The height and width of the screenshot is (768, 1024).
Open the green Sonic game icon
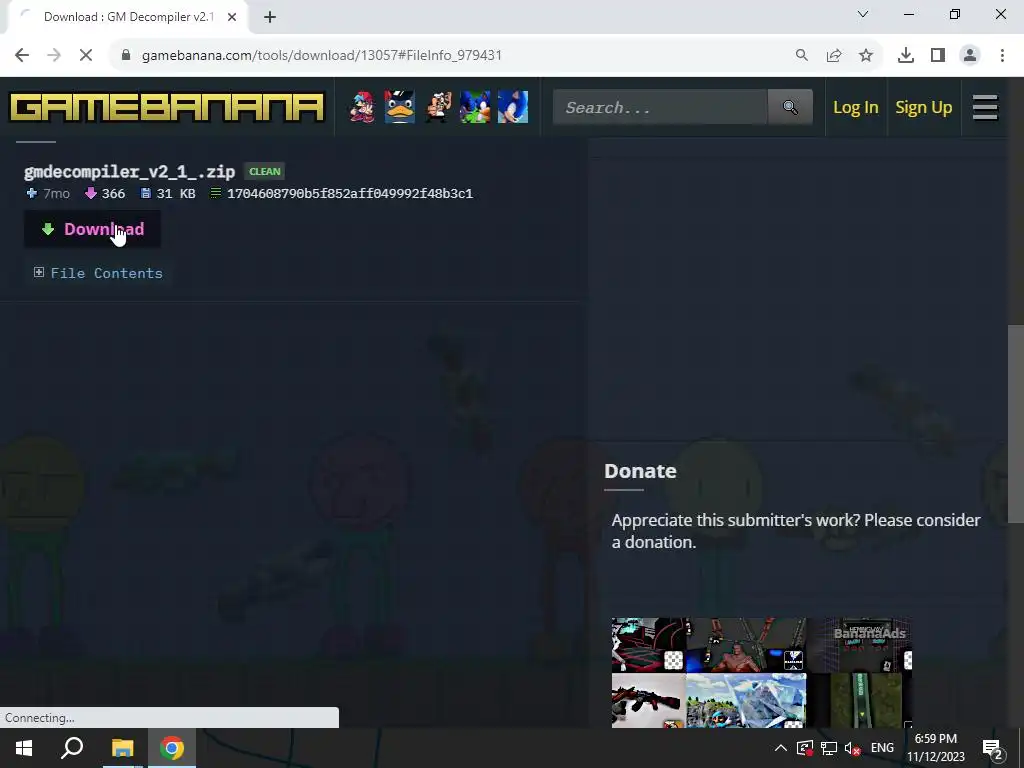tap(475, 107)
